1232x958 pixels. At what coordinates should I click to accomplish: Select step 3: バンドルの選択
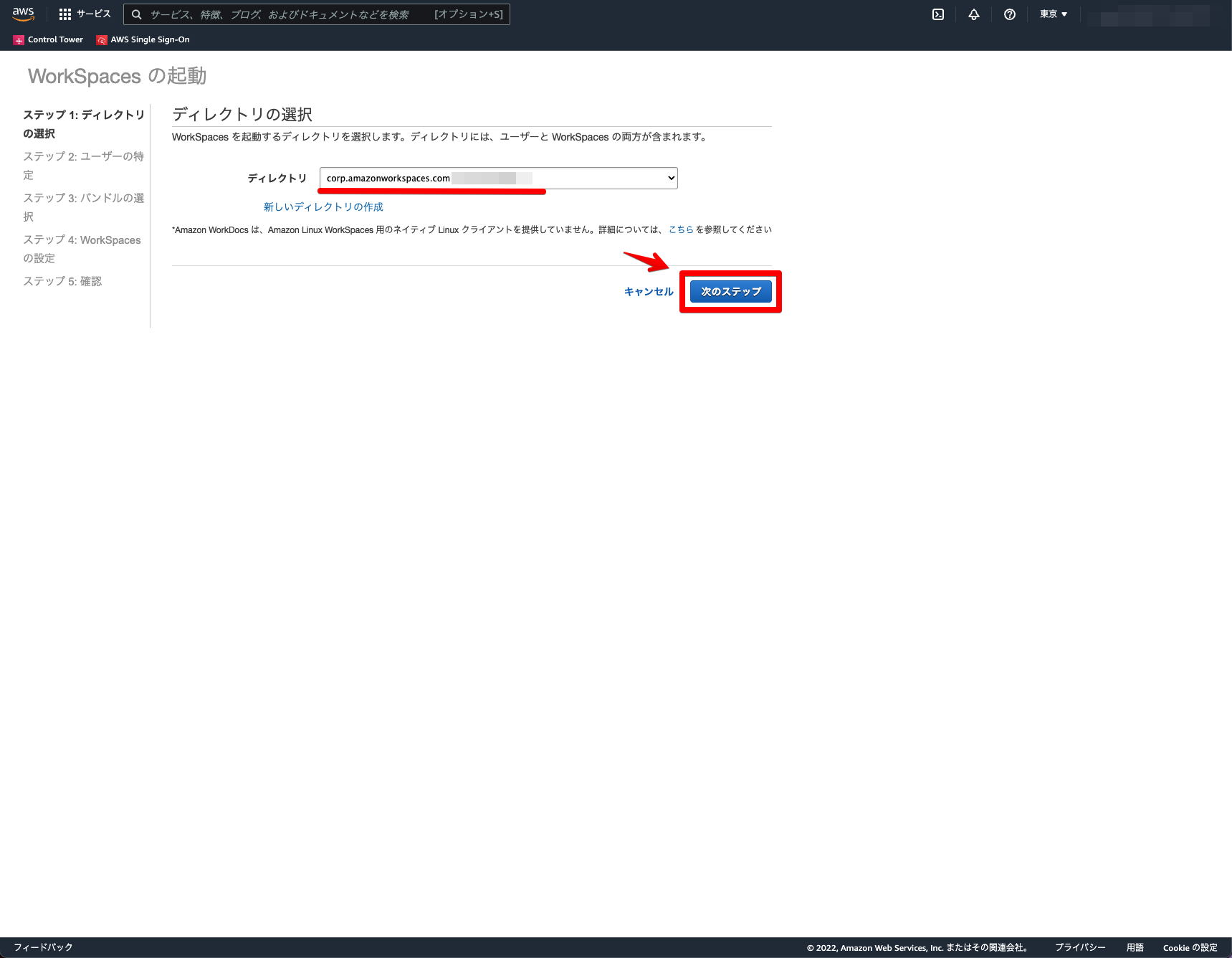point(83,207)
